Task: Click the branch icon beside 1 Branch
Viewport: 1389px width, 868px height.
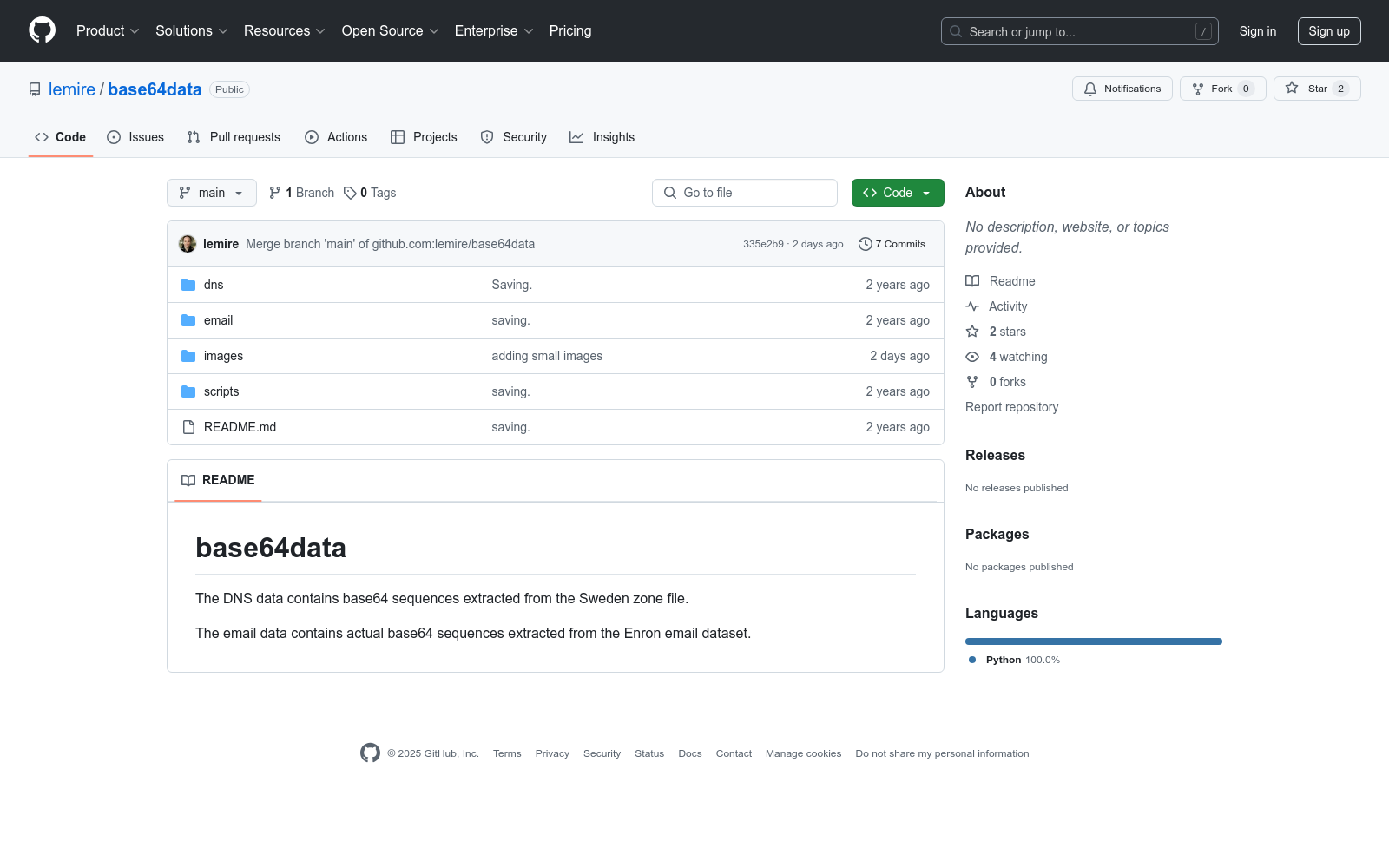Action: pyautogui.click(x=275, y=193)
